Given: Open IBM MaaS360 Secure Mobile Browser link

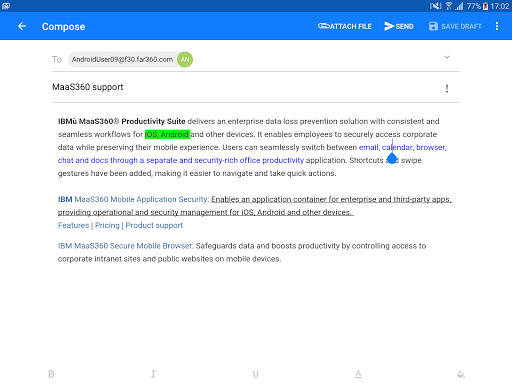Looking at the screenshot, I should coord(126,246).
